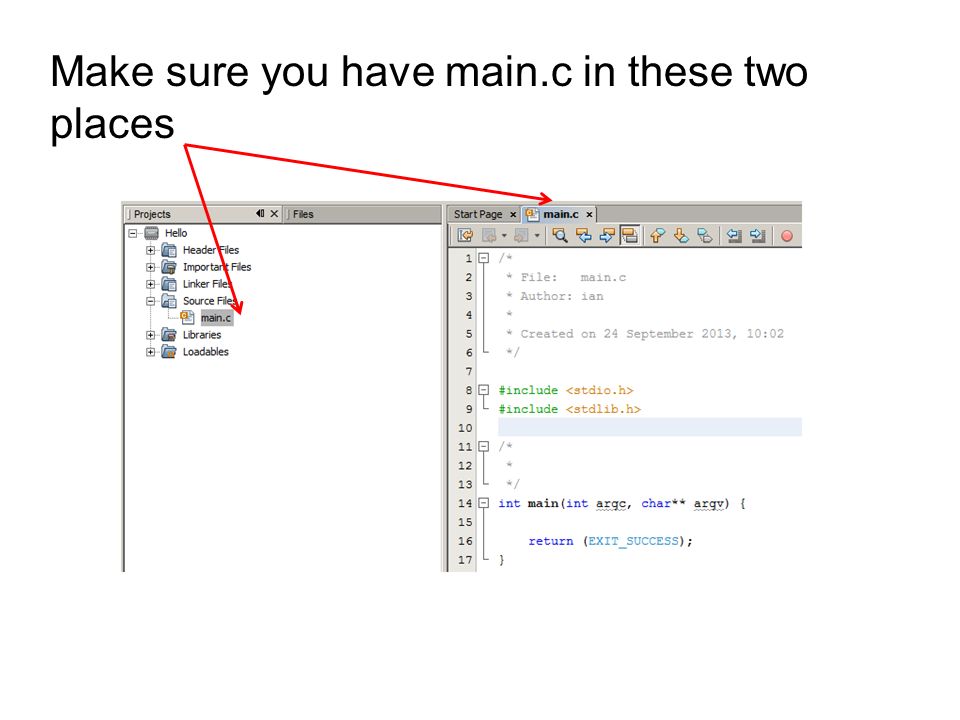The width and height of the screenshot is (960, 720).
Task: Click the Last Edit toolbar icon
Action: (x=465, y=236)
